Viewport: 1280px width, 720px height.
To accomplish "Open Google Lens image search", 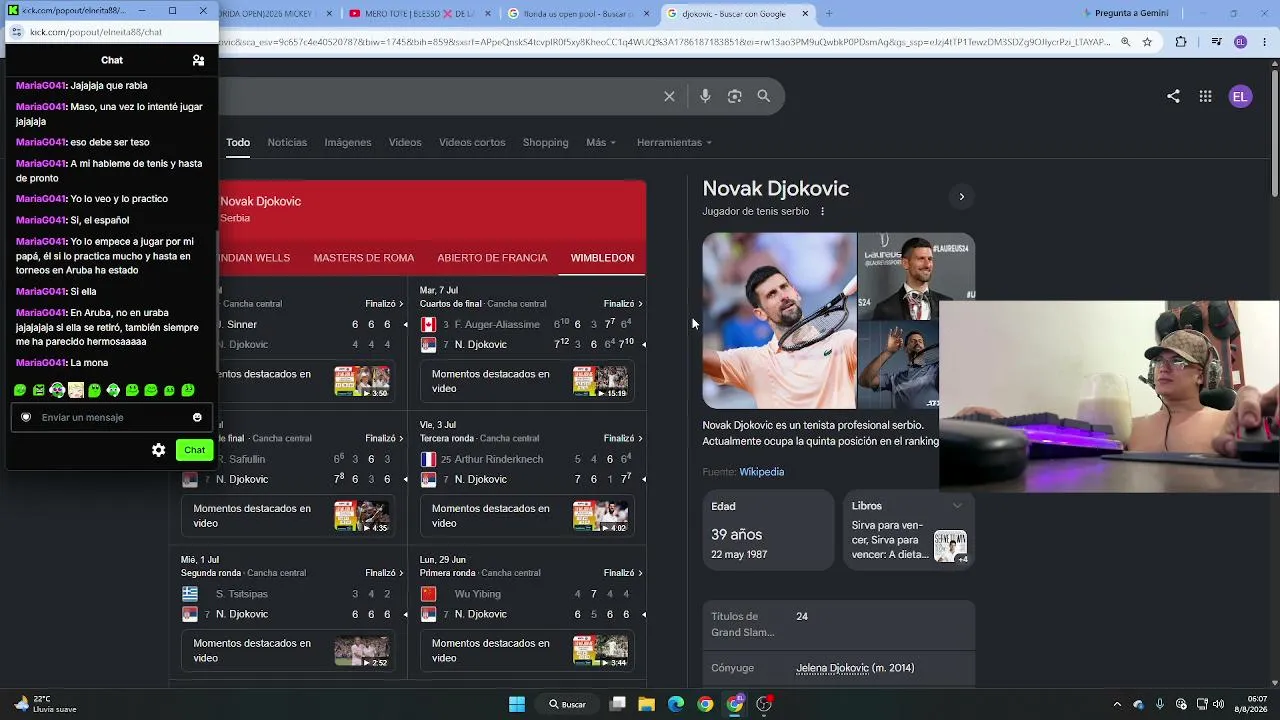I will 735,96.
